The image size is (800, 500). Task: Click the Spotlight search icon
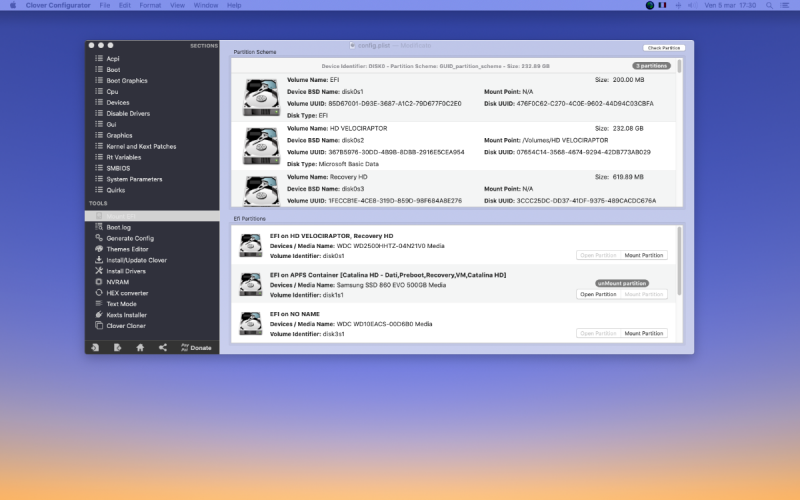click(769, 5)
